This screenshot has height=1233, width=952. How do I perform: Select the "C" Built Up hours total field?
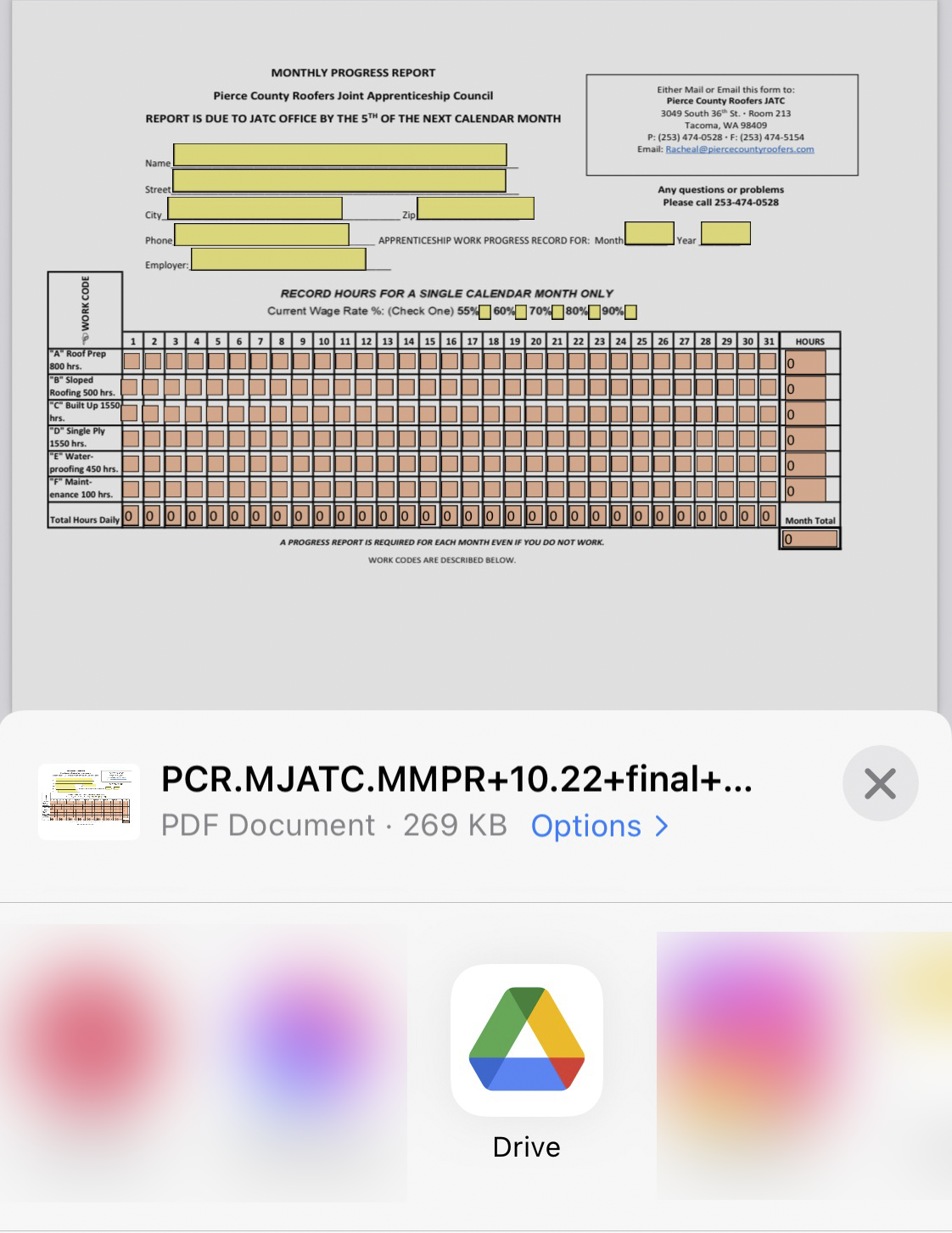(x=804, y=413)
